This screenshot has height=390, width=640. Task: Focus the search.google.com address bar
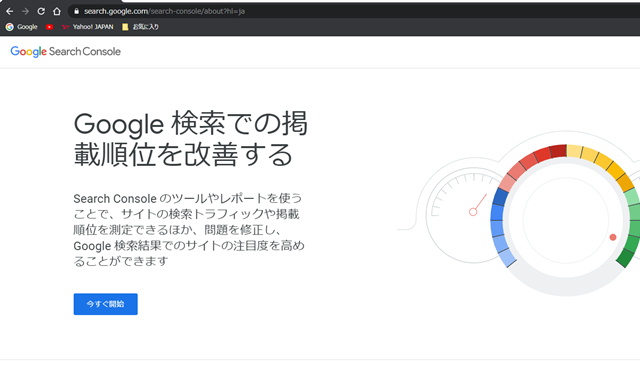(353, 11)
